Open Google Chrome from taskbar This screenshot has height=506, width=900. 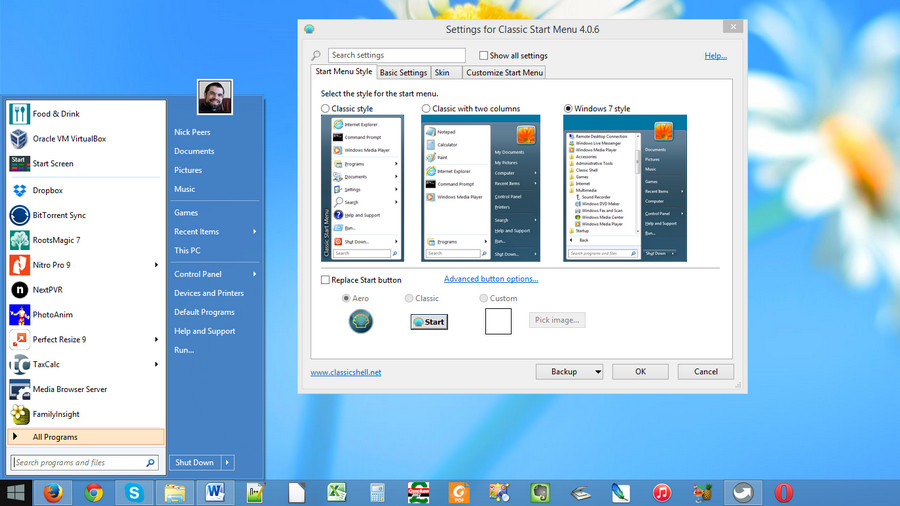[94, 493]
